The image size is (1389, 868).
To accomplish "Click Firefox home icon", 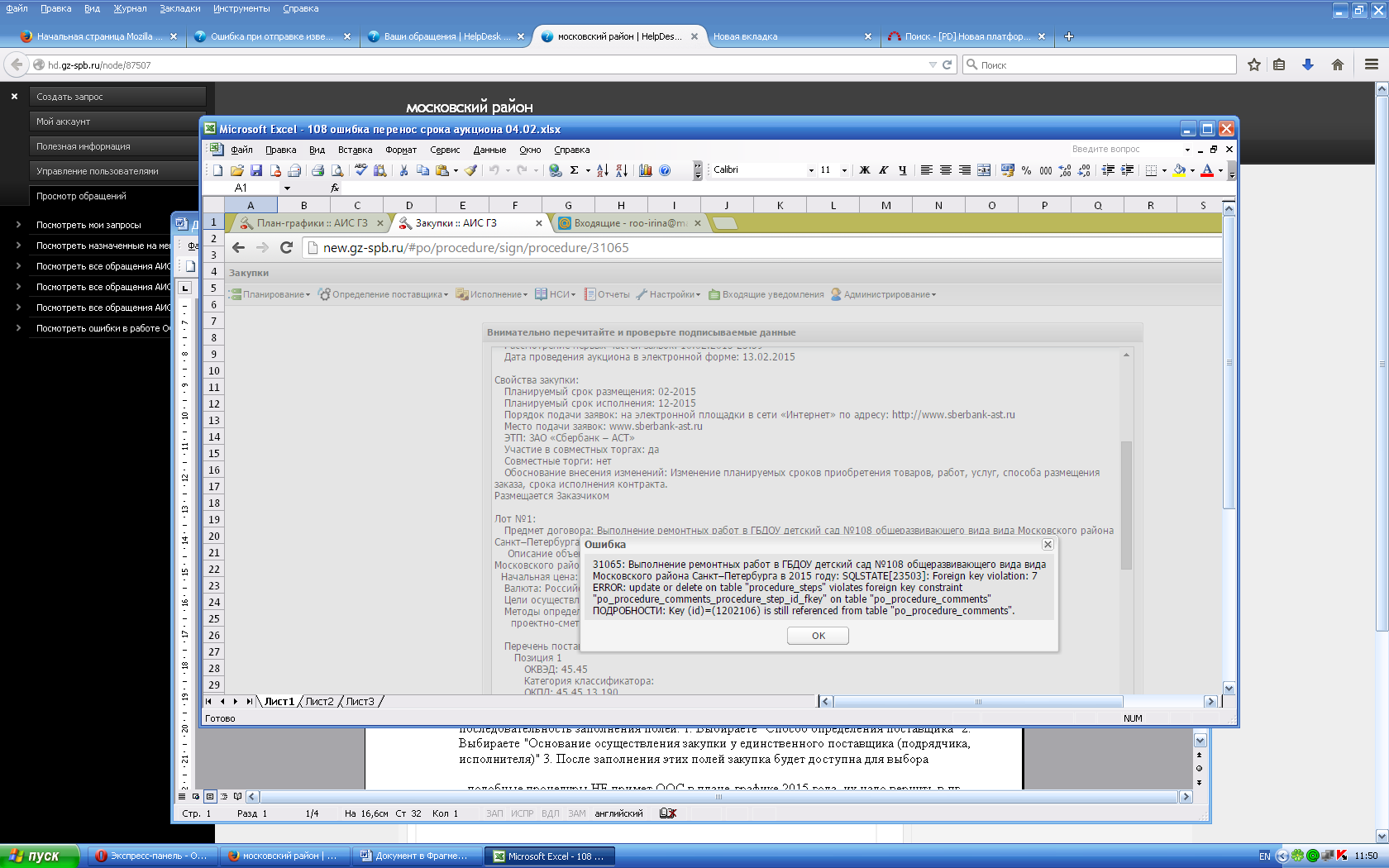I will (x=1338, y=64).
